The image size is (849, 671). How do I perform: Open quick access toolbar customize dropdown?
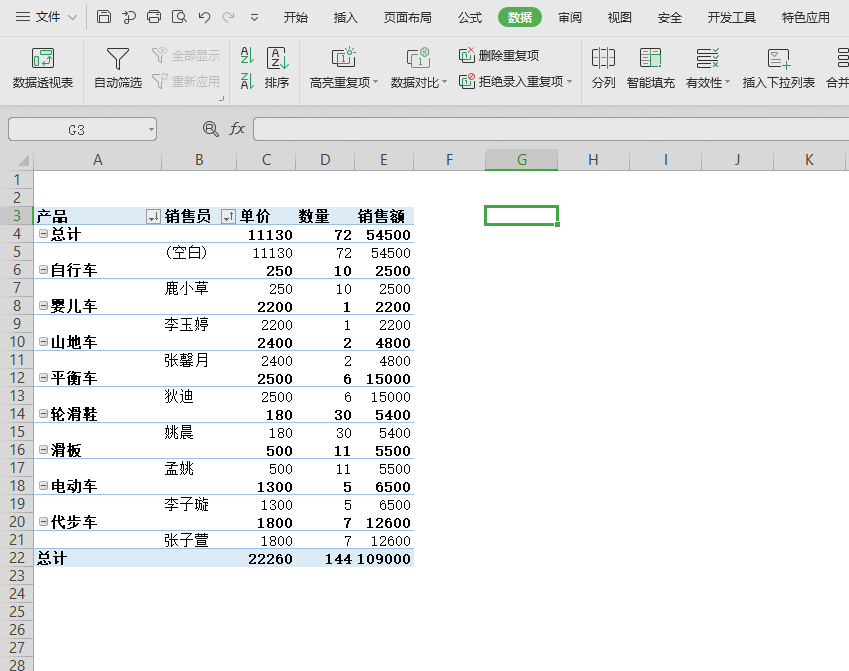[254, 18]
